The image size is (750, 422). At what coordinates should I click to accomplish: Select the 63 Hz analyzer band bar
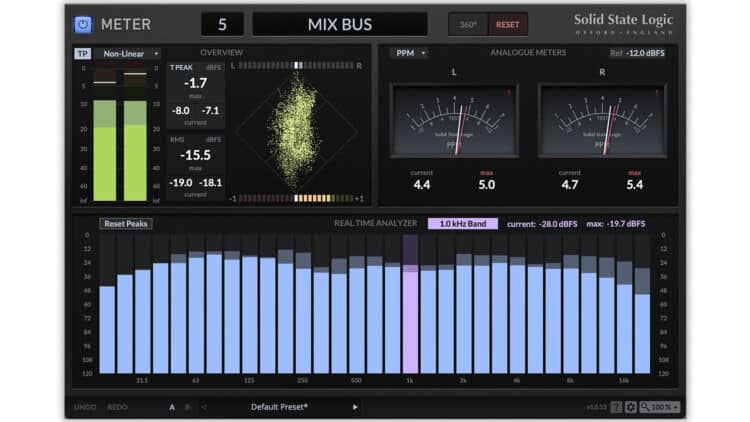196,316
